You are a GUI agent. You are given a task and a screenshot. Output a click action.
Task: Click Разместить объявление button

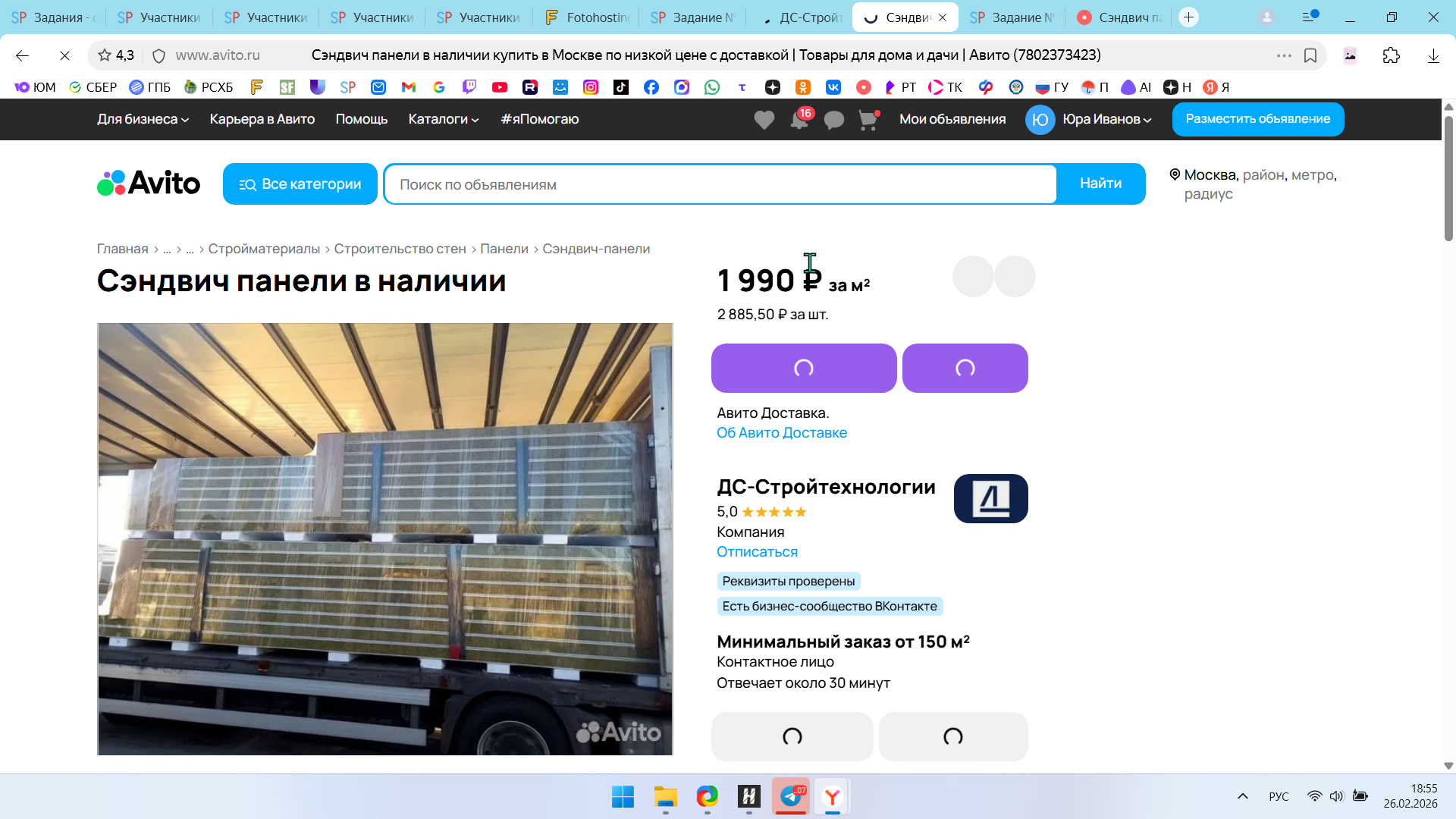click(1257, 119)
